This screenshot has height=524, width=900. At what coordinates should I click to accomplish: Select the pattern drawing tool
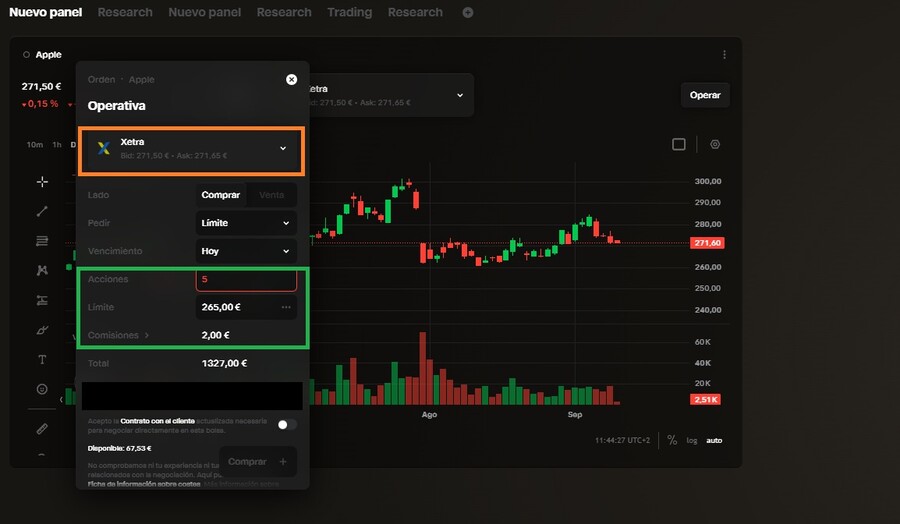click(42, 270)
